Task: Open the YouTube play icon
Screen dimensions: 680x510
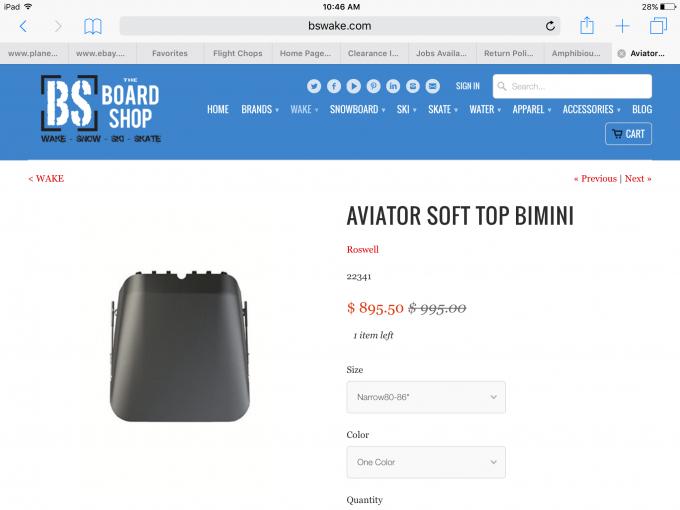Action: [x=353, y=86]
